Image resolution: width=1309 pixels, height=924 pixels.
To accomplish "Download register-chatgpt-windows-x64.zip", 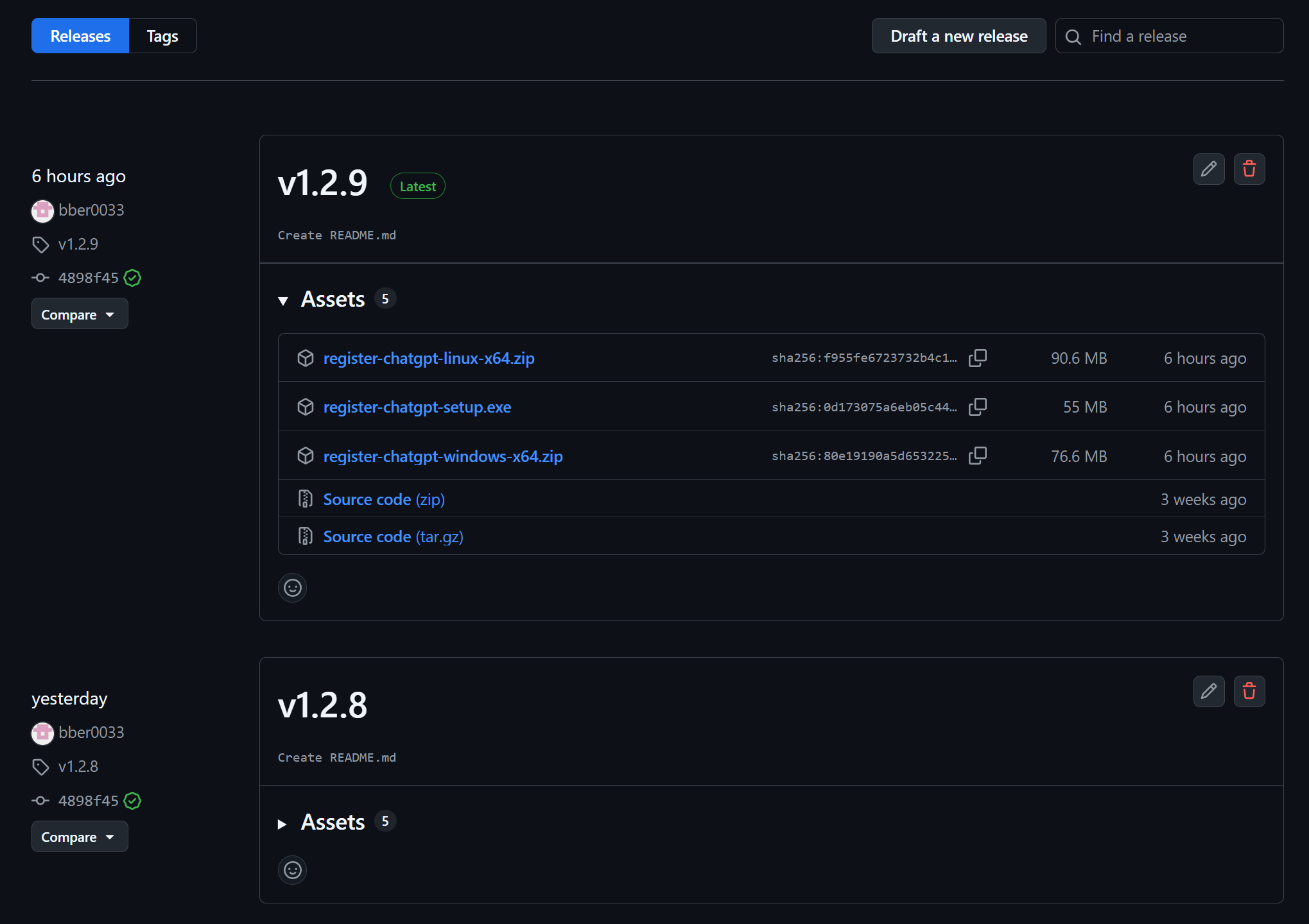I will pos(443,456).
